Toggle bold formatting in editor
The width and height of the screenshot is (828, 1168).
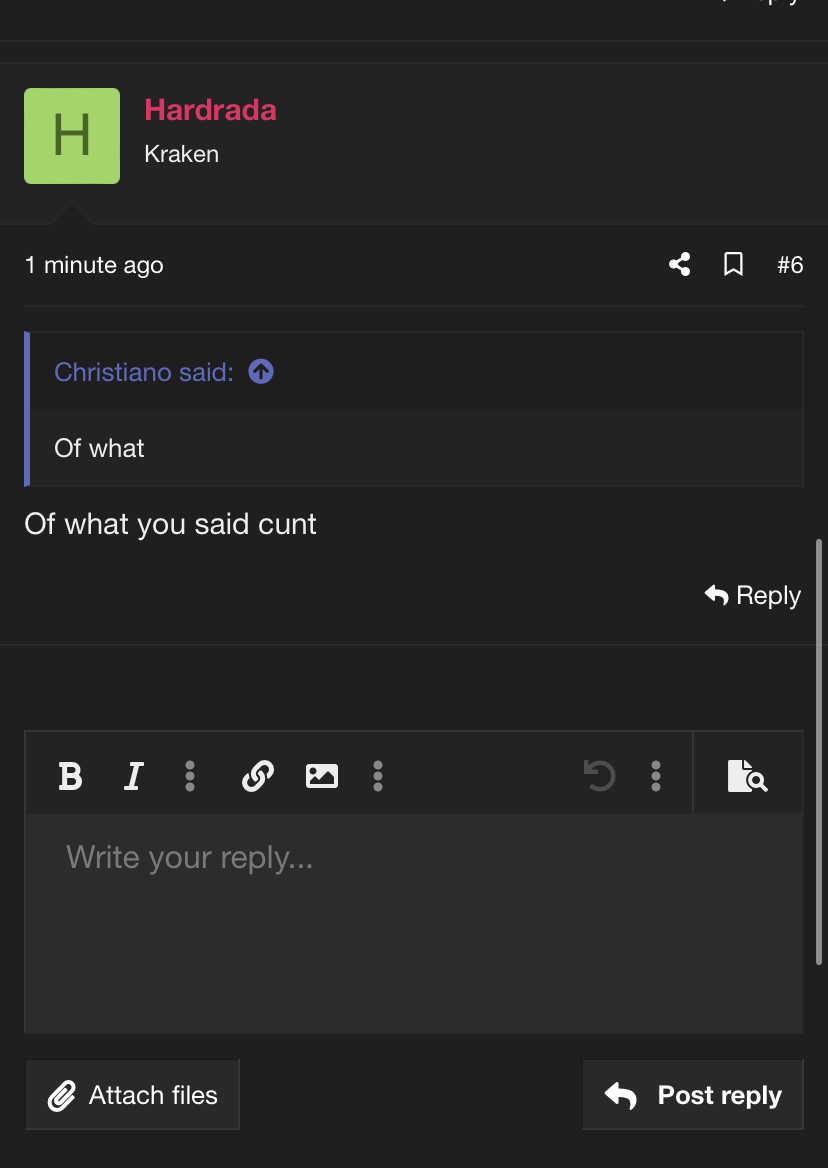[71, 776]
